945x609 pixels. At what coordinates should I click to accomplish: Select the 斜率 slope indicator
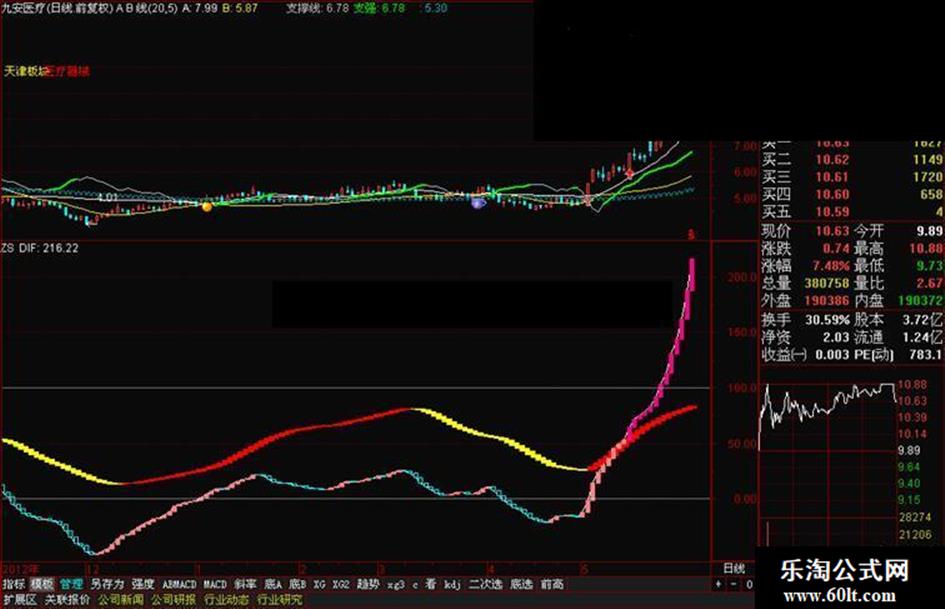click(x=245, y=584)
